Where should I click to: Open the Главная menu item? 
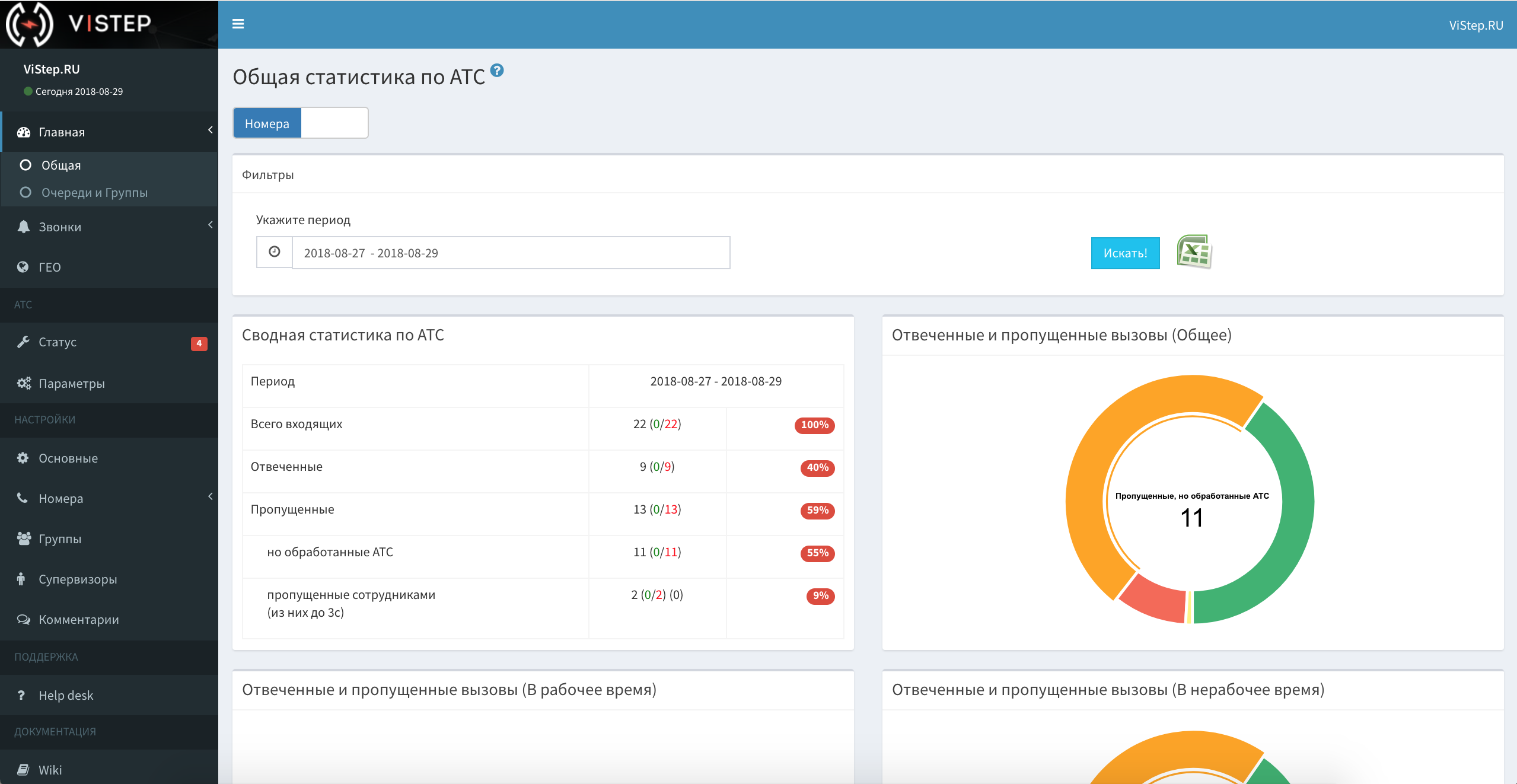click(x=109, y=132)
